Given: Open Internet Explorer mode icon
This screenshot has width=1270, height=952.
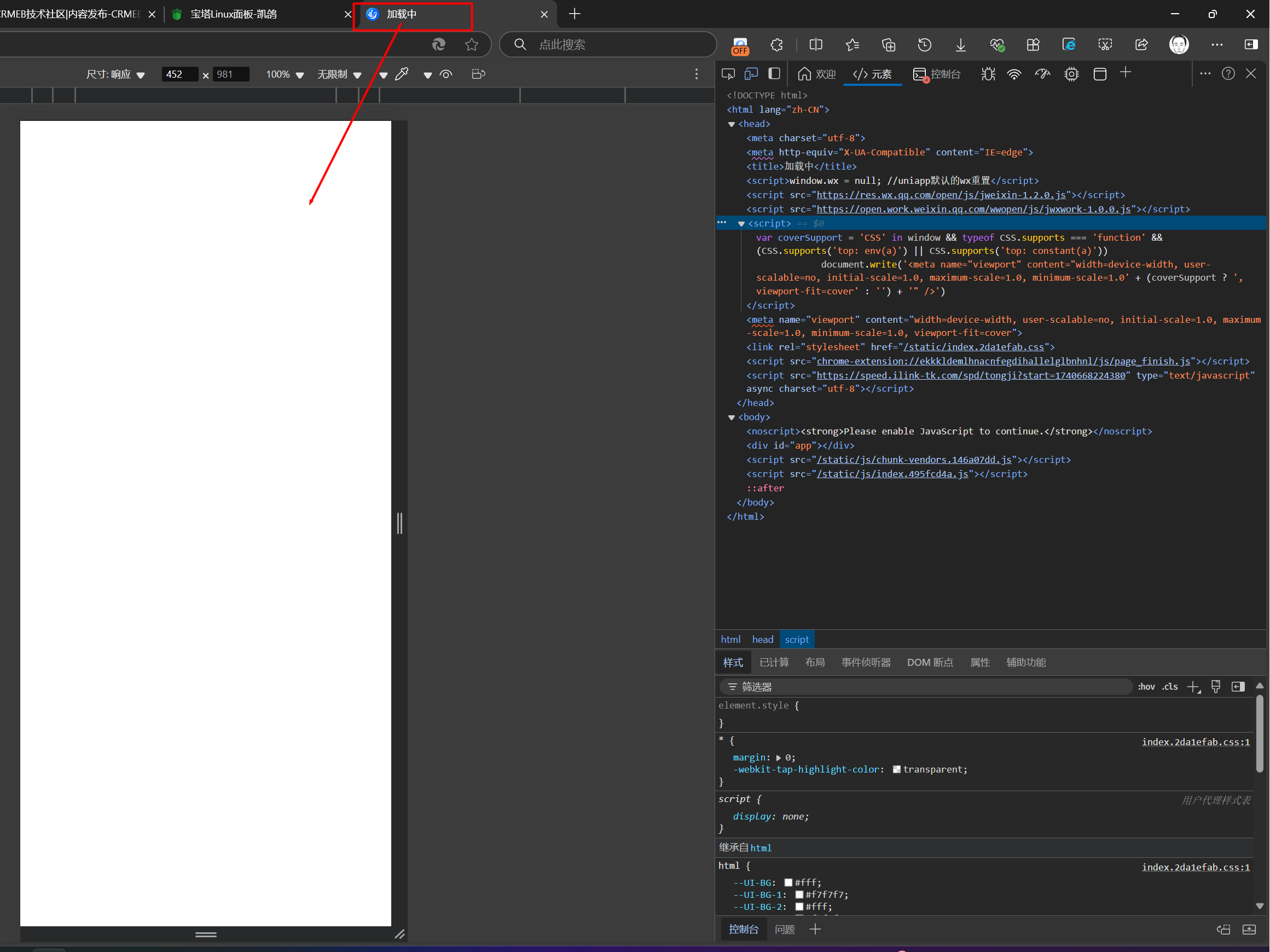Looking at the screenshot, I should (1069, 45).
